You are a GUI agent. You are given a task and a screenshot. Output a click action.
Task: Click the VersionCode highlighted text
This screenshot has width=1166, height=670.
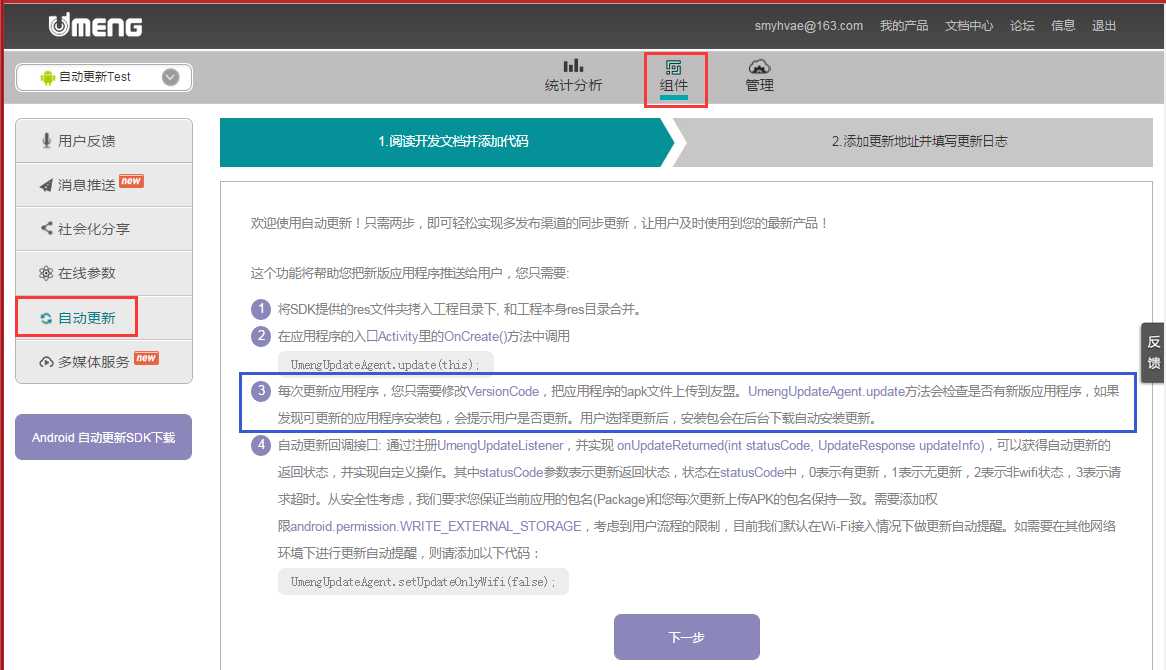tap(503, 391)
